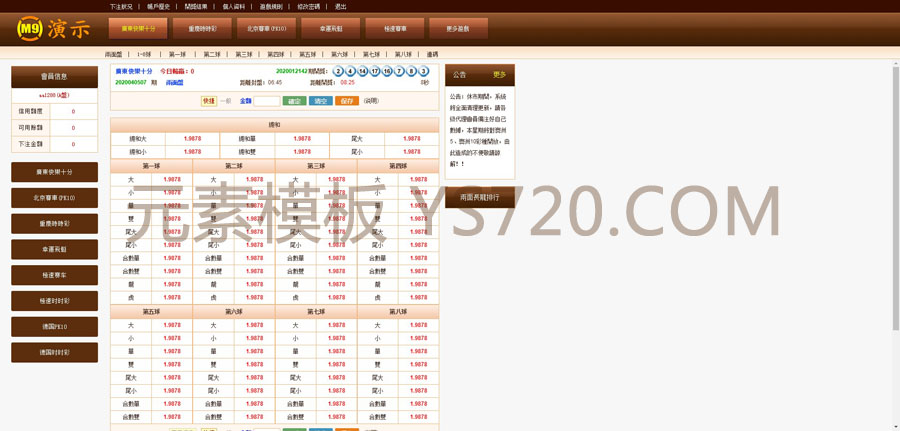Switch to the 第二球 sub-tab
Screen dimensions: 900x431
click(211, 54)
